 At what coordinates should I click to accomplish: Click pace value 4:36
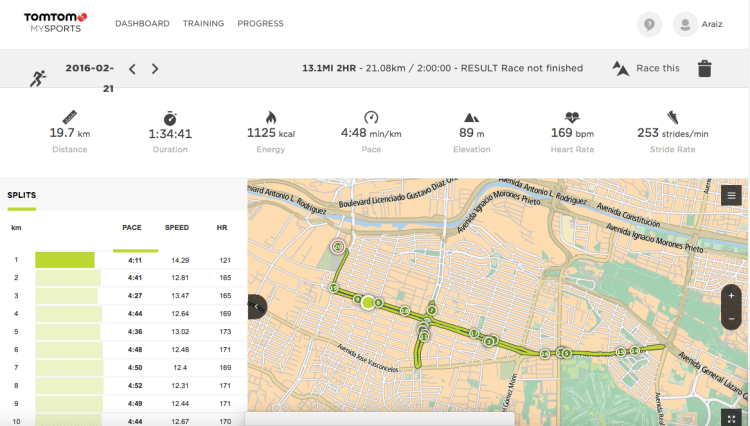(135, 332)
